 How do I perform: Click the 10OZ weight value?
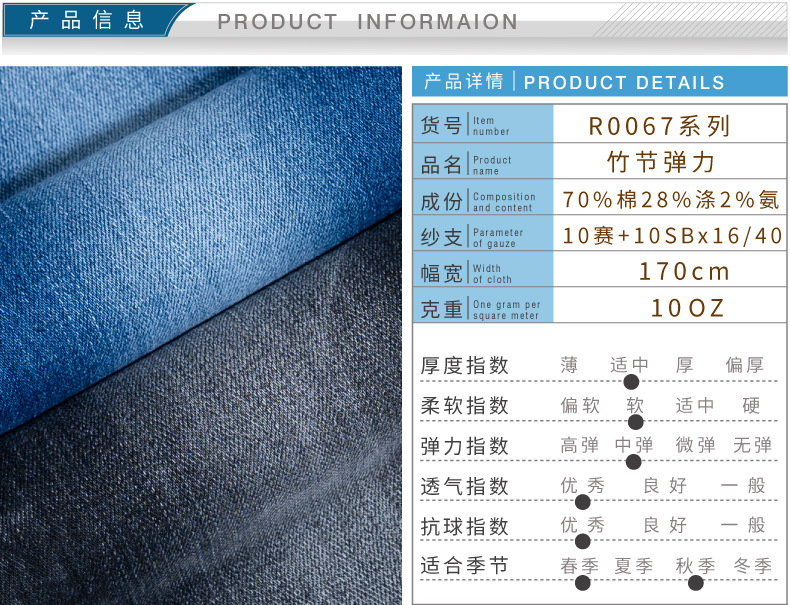click(688, 308)
